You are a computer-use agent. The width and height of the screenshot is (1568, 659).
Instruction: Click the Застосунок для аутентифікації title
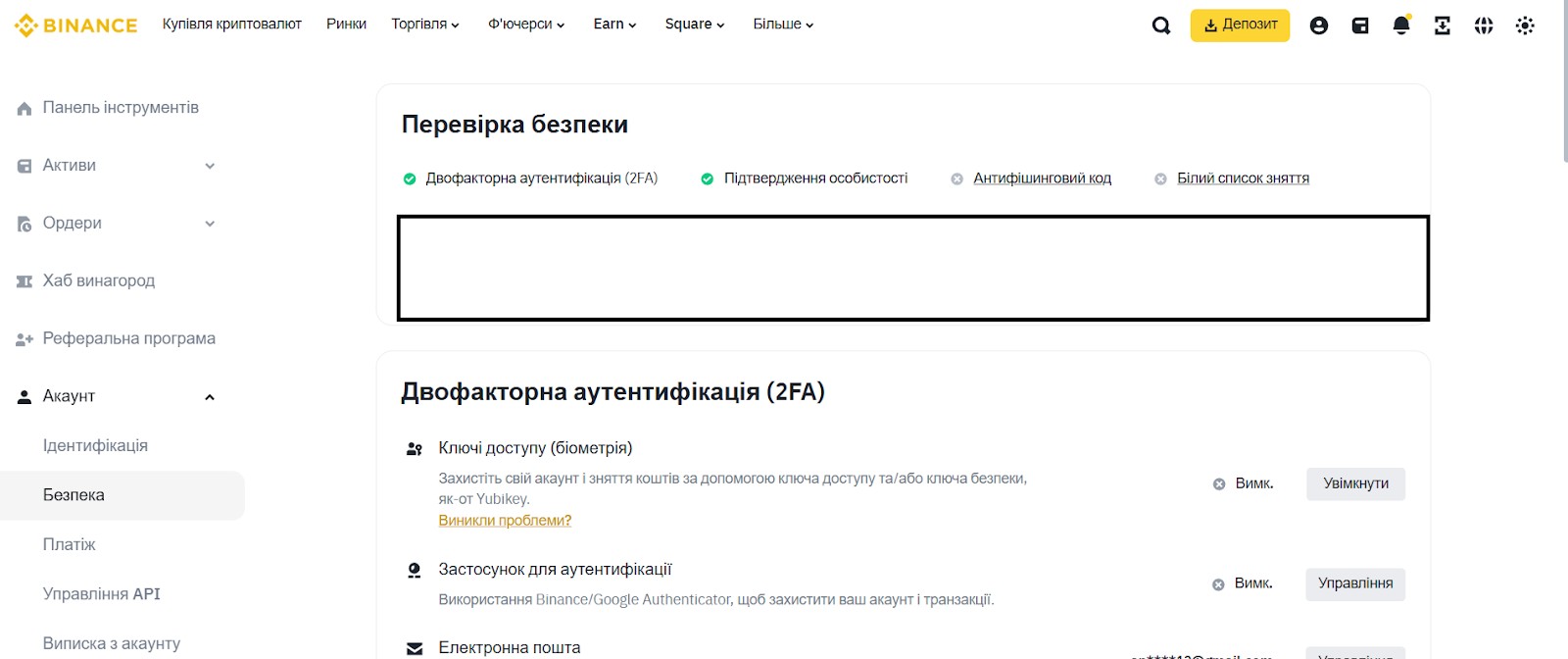pos(555,570)
